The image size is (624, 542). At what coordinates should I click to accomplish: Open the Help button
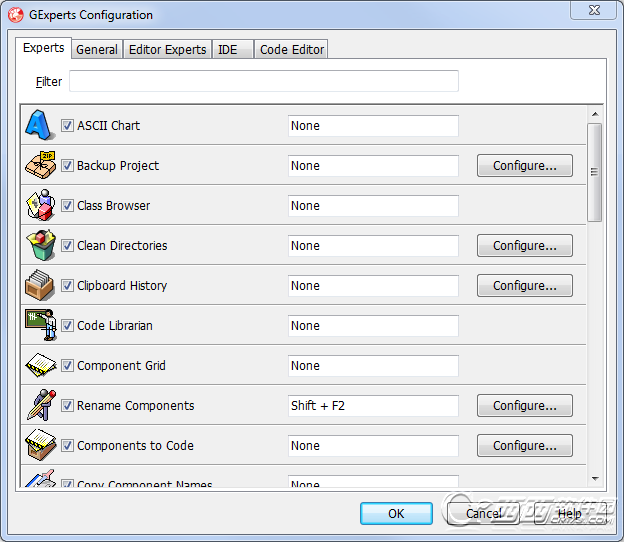click(x=570, y=513)
